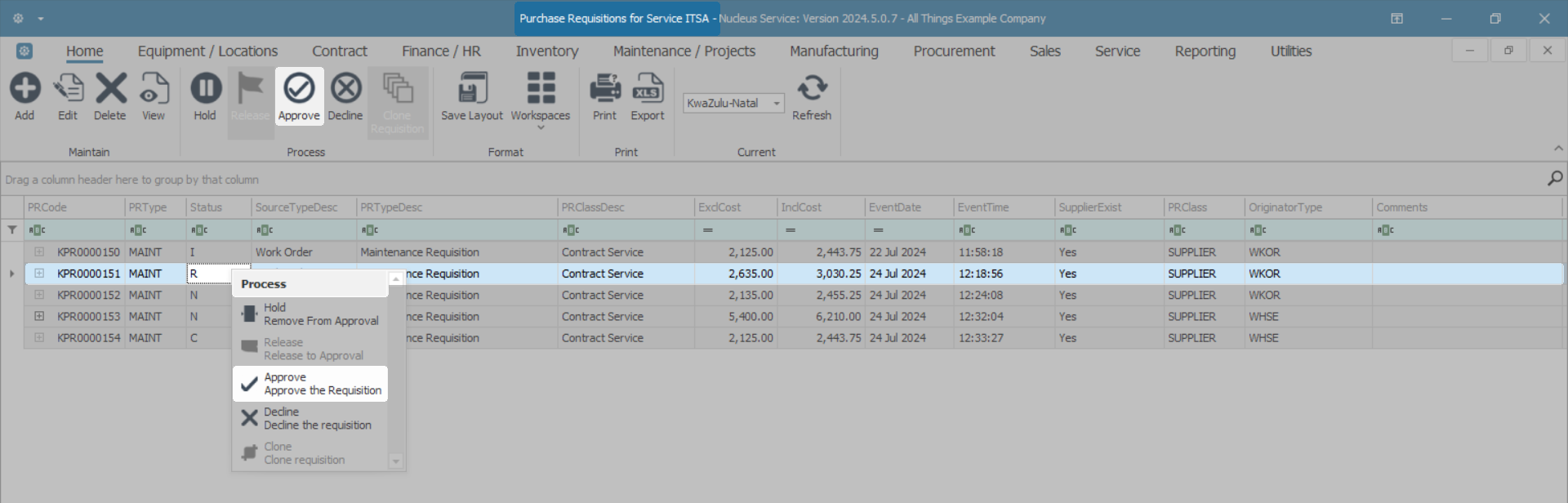1568x503 pixels.
Task: Choose Decline the requisition in context menu
Action: [310, 419]
